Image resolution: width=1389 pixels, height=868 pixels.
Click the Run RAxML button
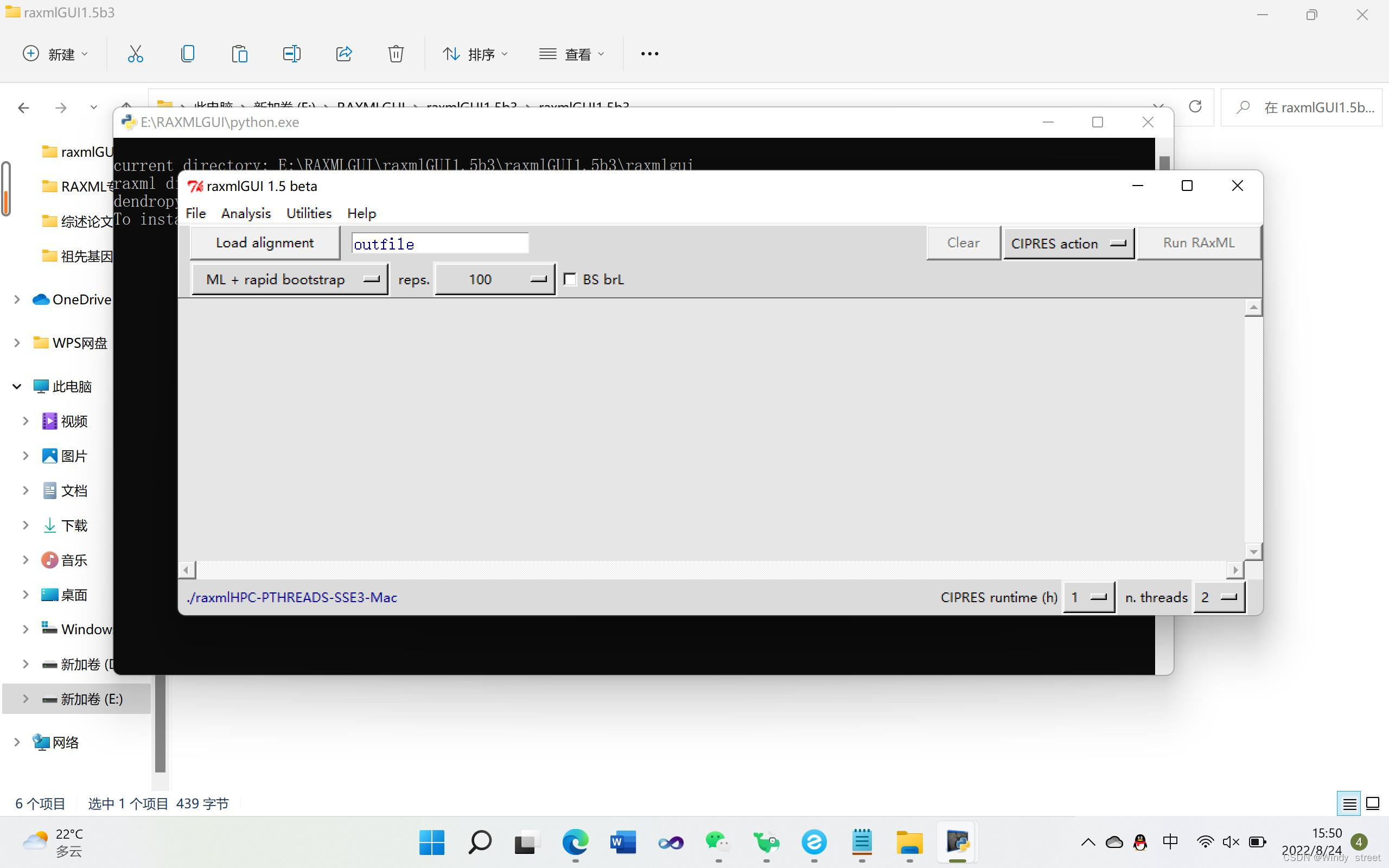click(x=1199, y=243)
